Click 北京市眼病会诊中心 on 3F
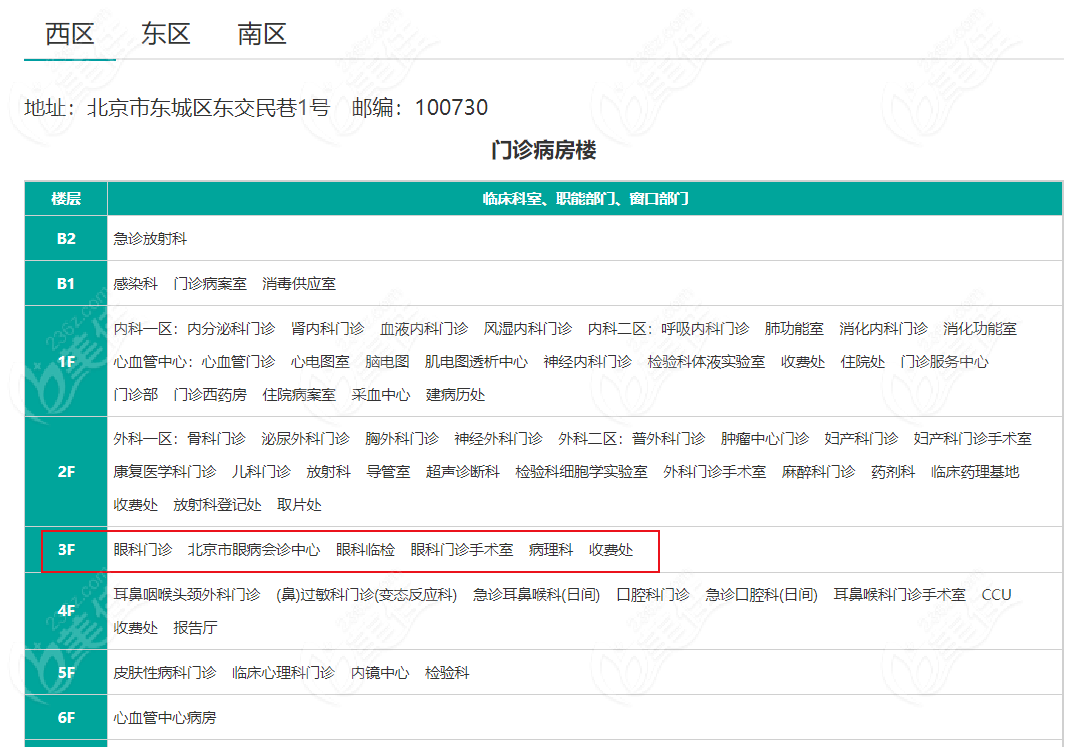The image size is (1086, 747). click(x=254, y=550)
